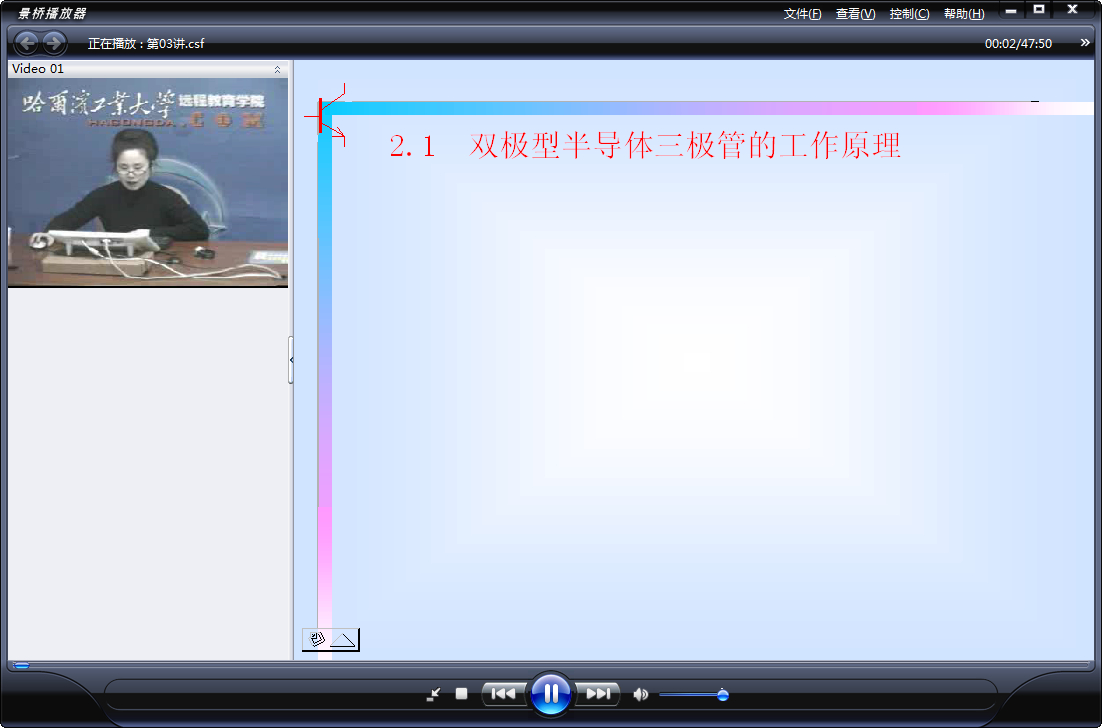The image size is (1102, 728).
Task: Minimize the player window
Action: click(x=1011, y=11)
